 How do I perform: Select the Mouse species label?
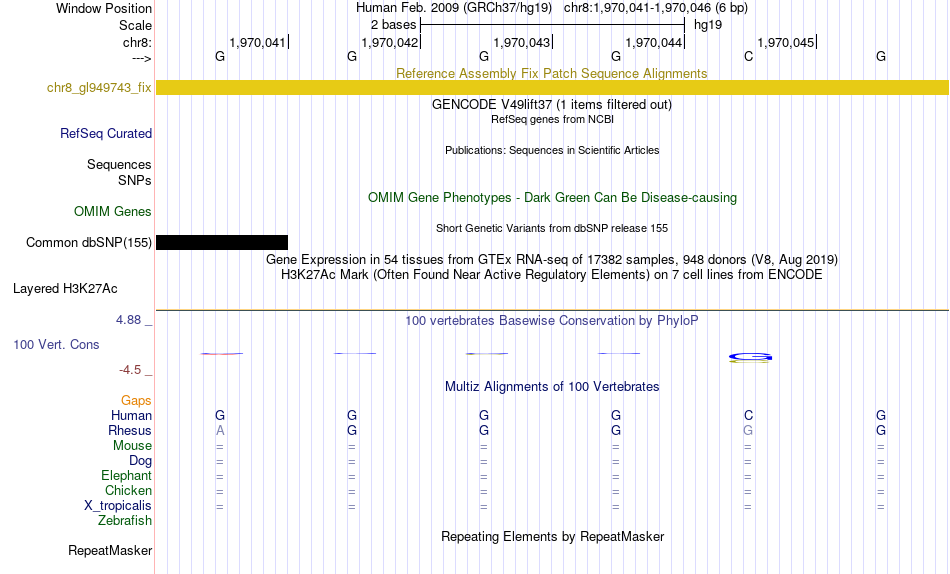[133, 446]
